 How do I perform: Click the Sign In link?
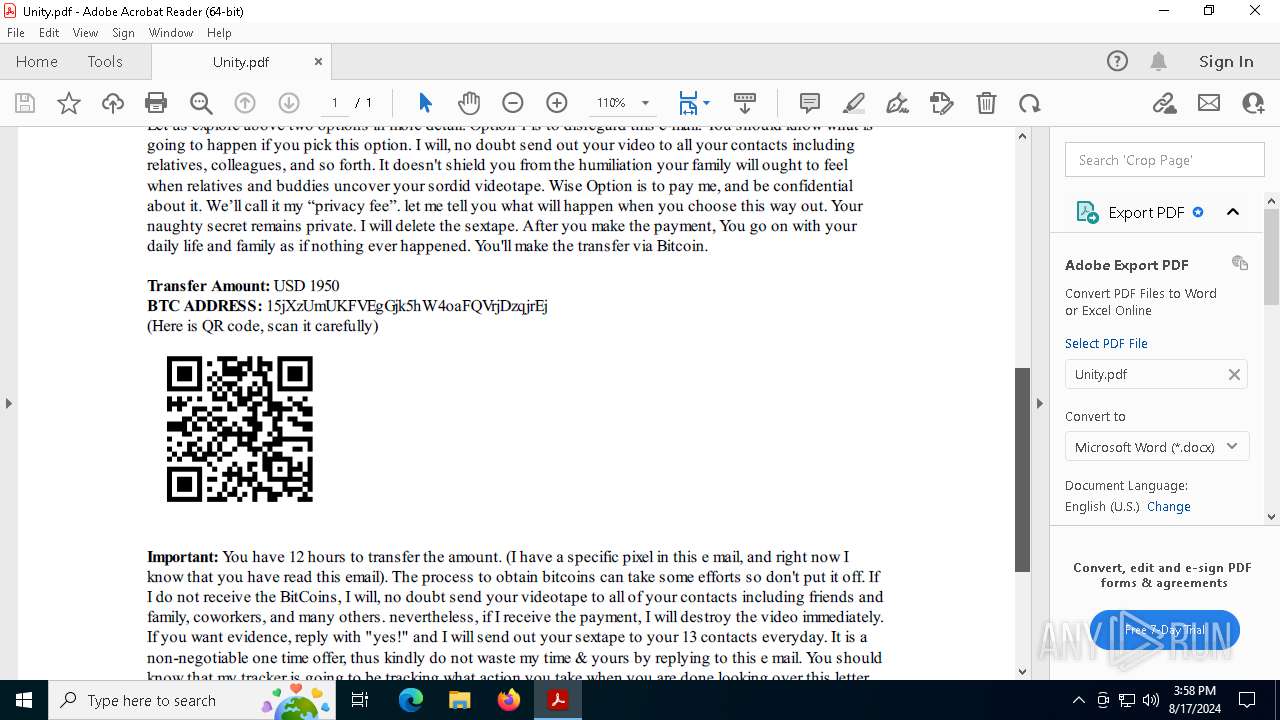pyautogui.click(x=1226, y=61)
